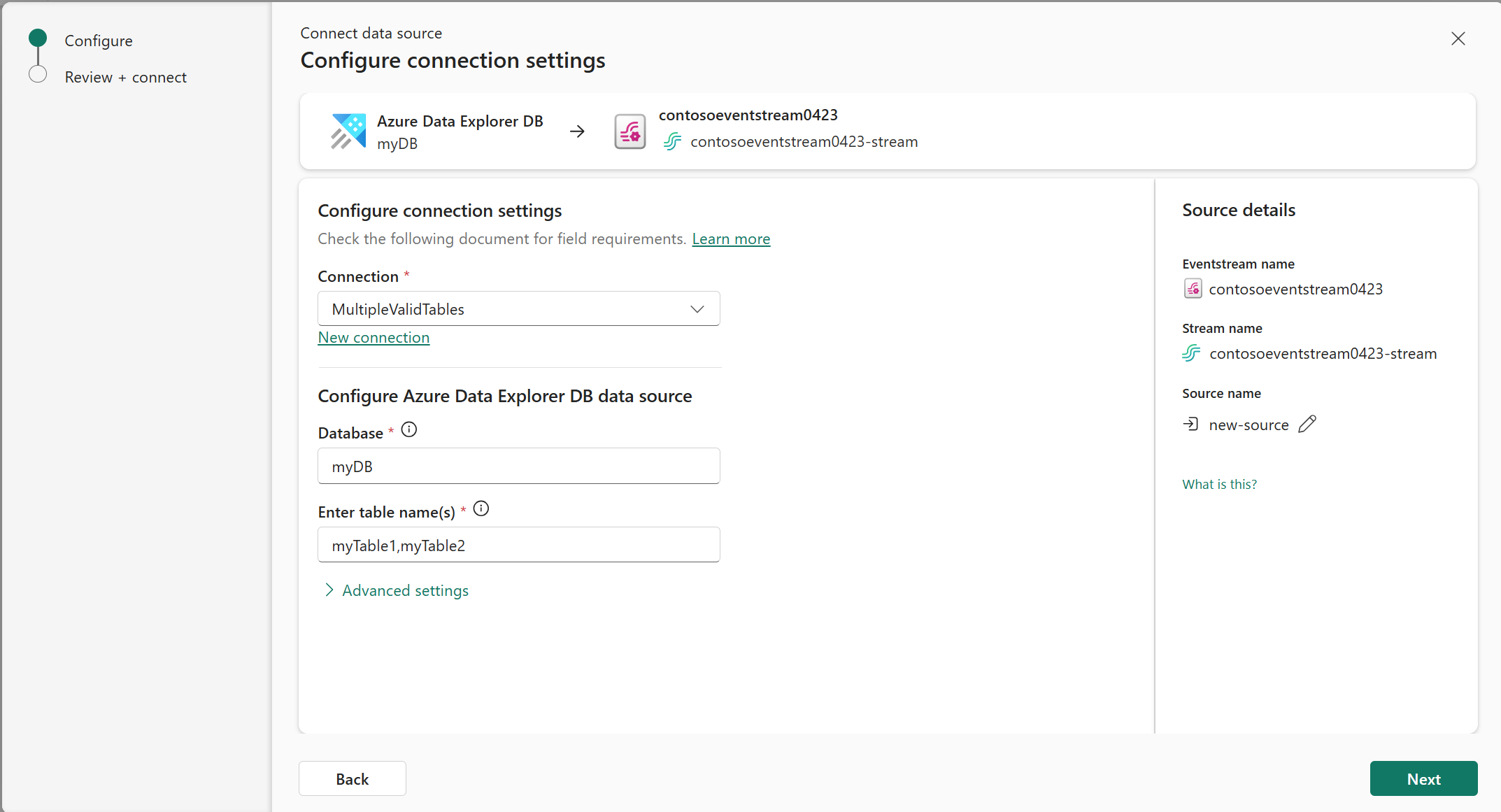Click the Connection dropdown chevron arrow
Screen dimensions: 1501x812
click(697, 309)
